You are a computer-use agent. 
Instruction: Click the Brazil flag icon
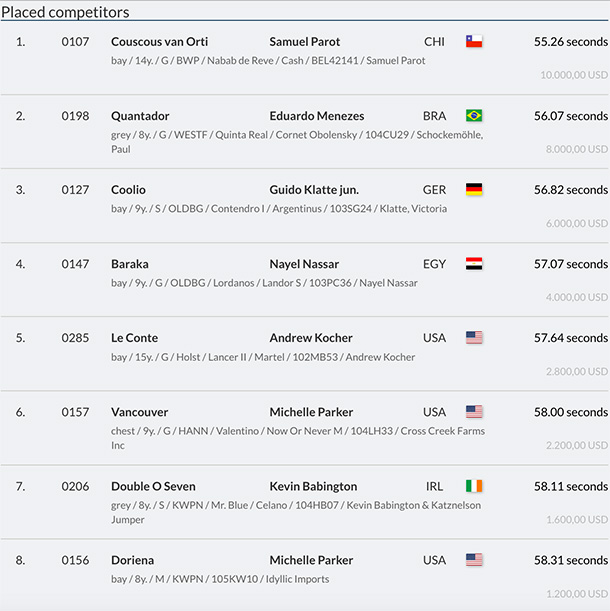(x=474, y=116)
